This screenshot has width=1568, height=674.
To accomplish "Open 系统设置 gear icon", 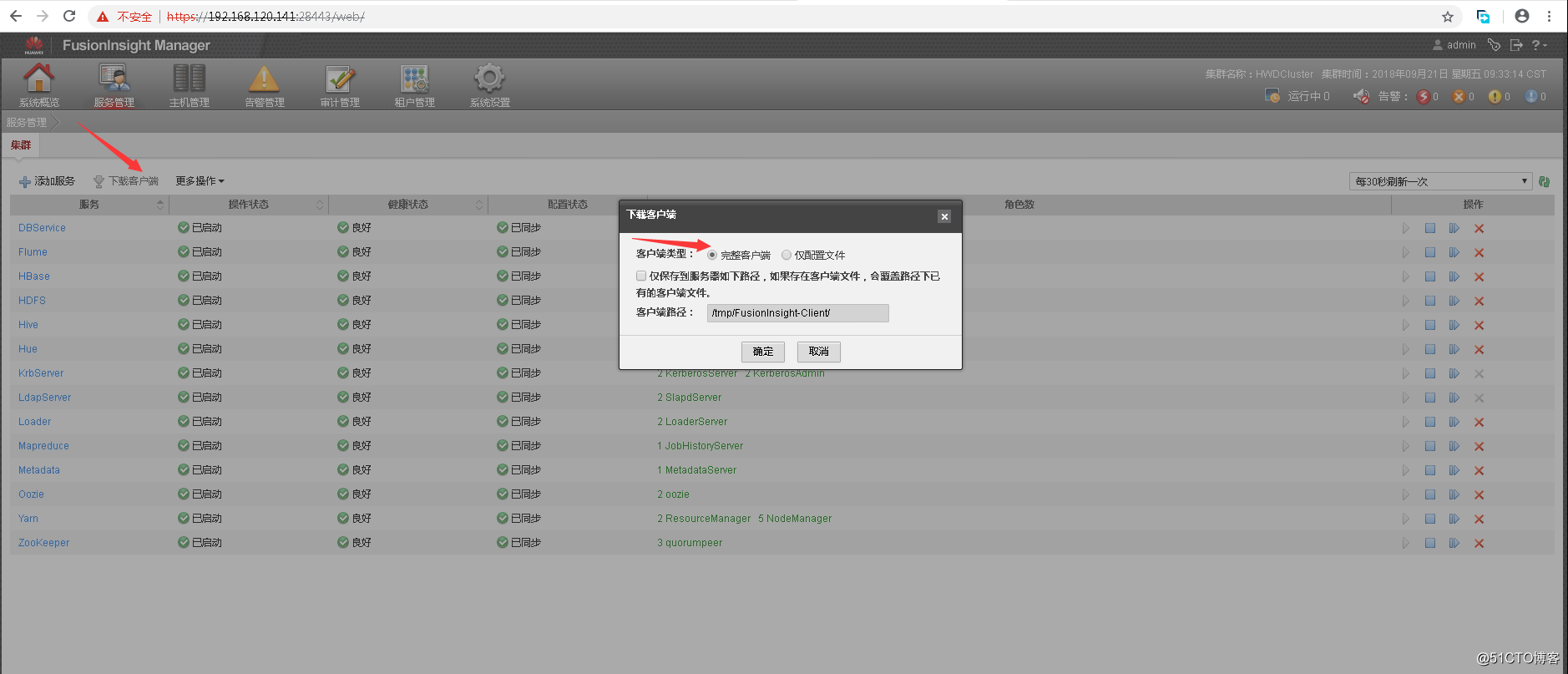I will pos(490,78).
